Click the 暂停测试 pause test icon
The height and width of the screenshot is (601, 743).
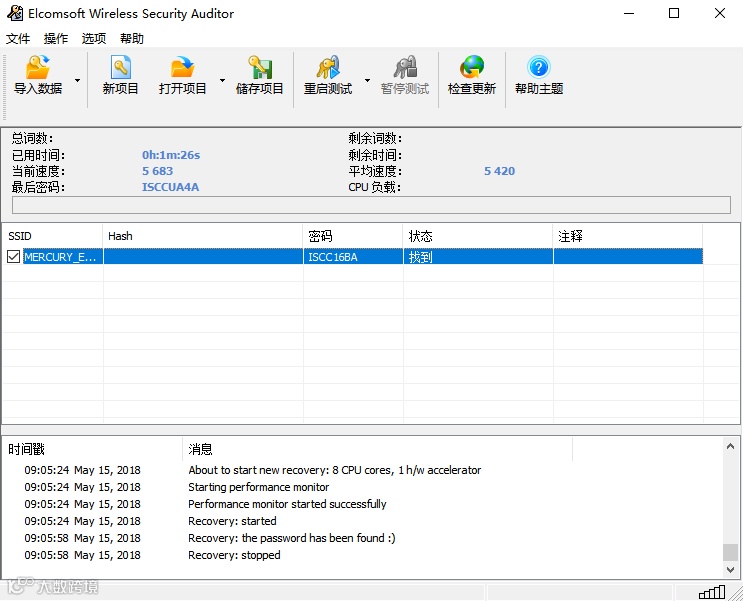click(x=405, y=67)
